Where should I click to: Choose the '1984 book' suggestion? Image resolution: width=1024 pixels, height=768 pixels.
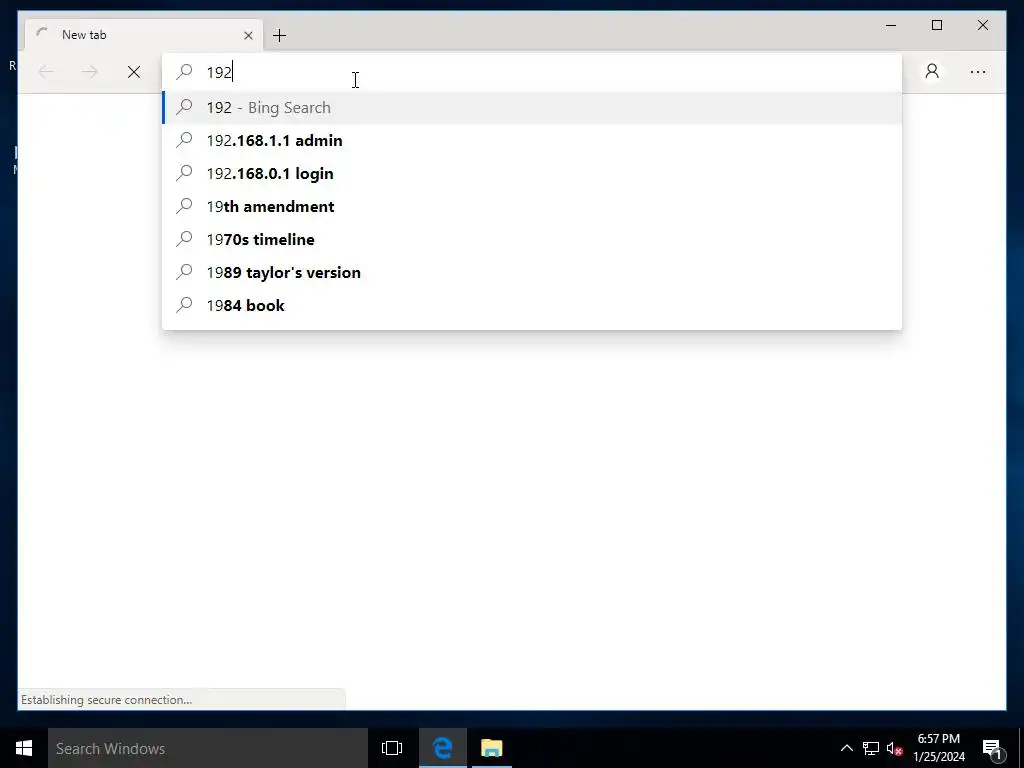532,305
